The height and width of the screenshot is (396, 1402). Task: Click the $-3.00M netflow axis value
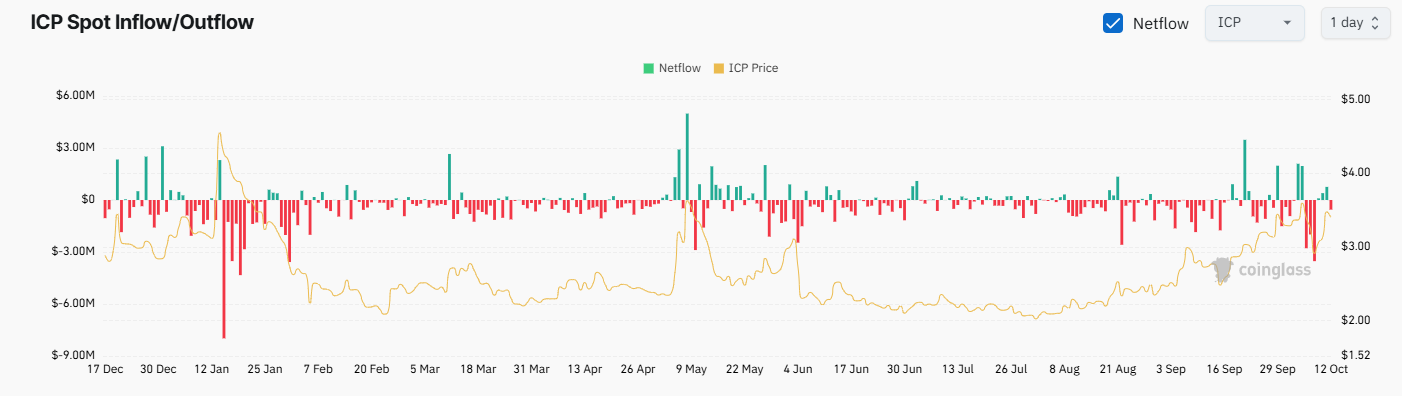point(75,251)
